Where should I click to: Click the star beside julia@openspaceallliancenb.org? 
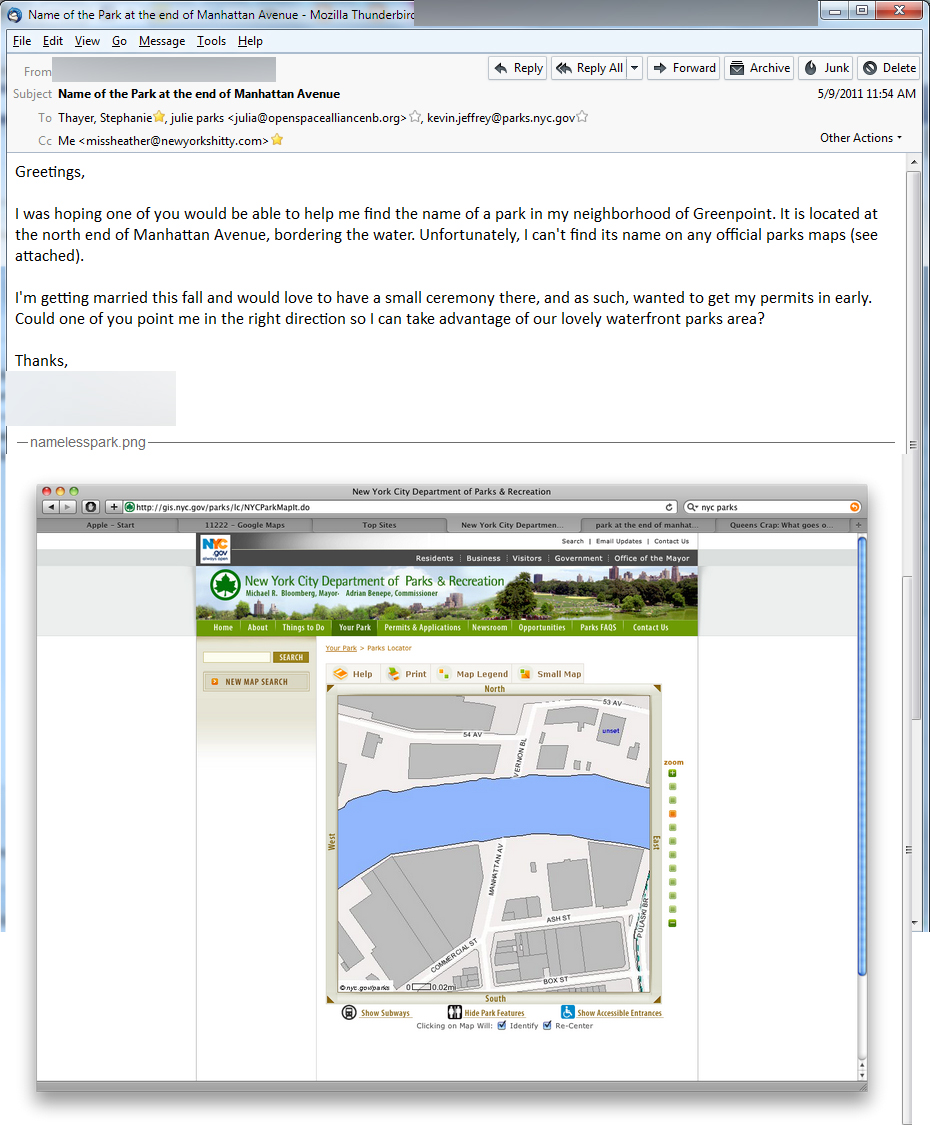click(415, 117)
